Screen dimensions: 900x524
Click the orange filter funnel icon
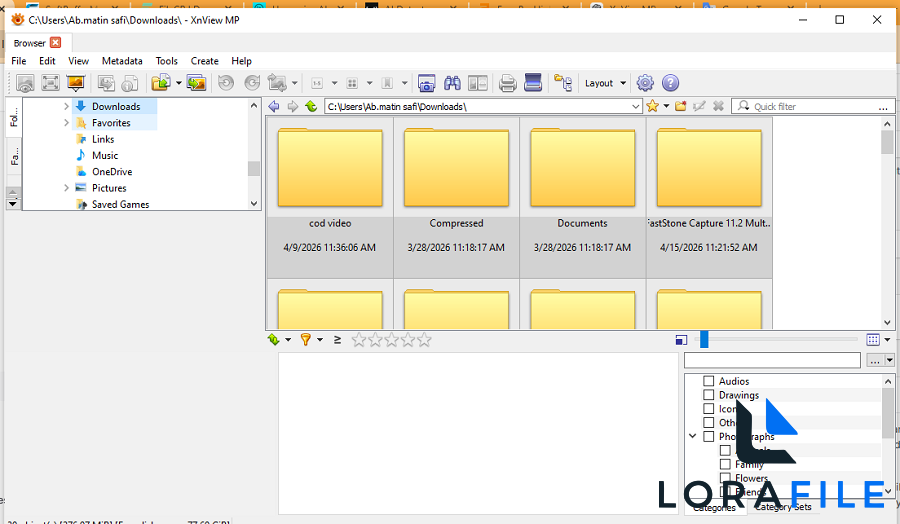[306, 340]
